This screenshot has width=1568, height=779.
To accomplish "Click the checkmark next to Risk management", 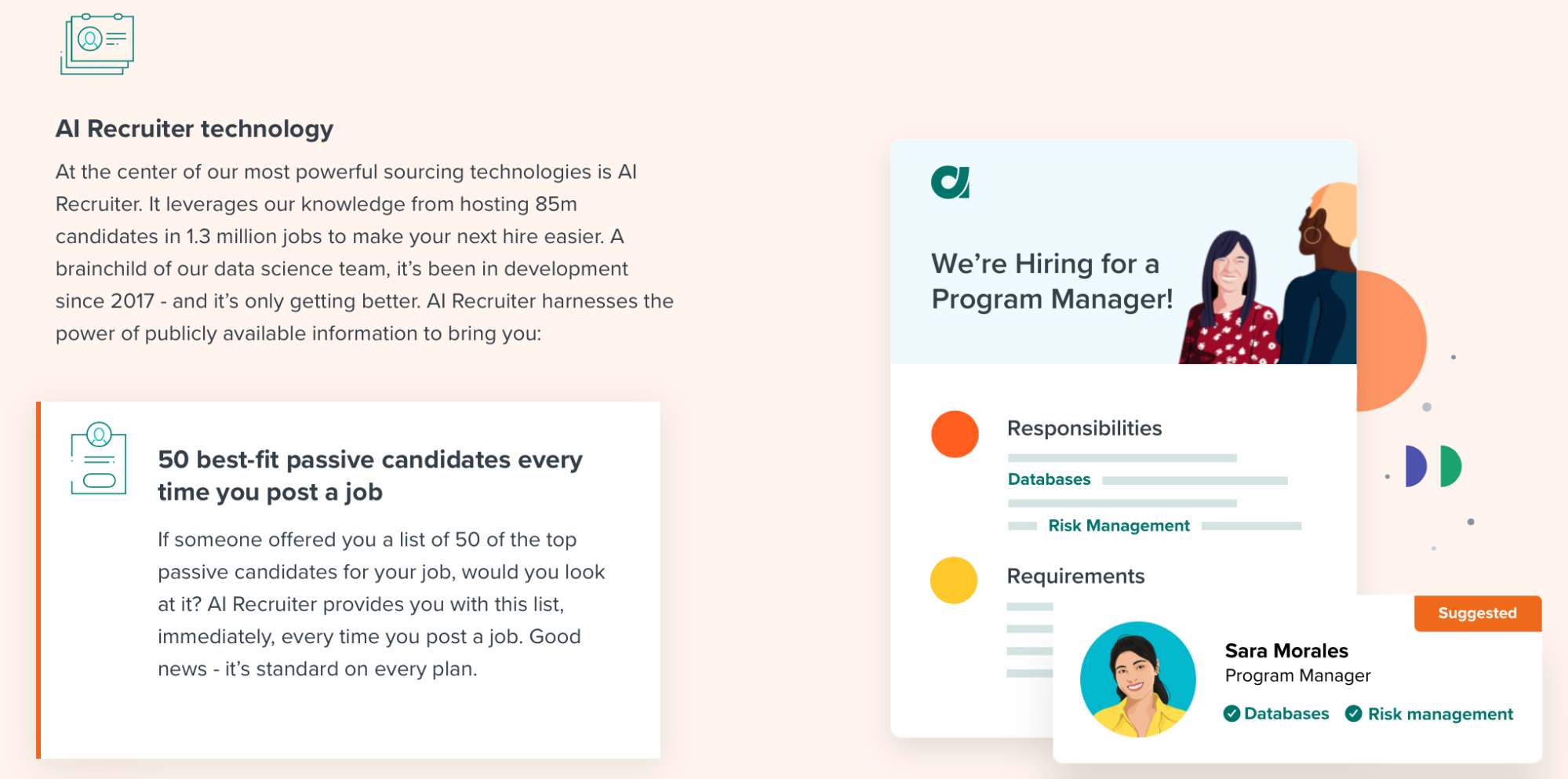I will tap(1354, 713).
